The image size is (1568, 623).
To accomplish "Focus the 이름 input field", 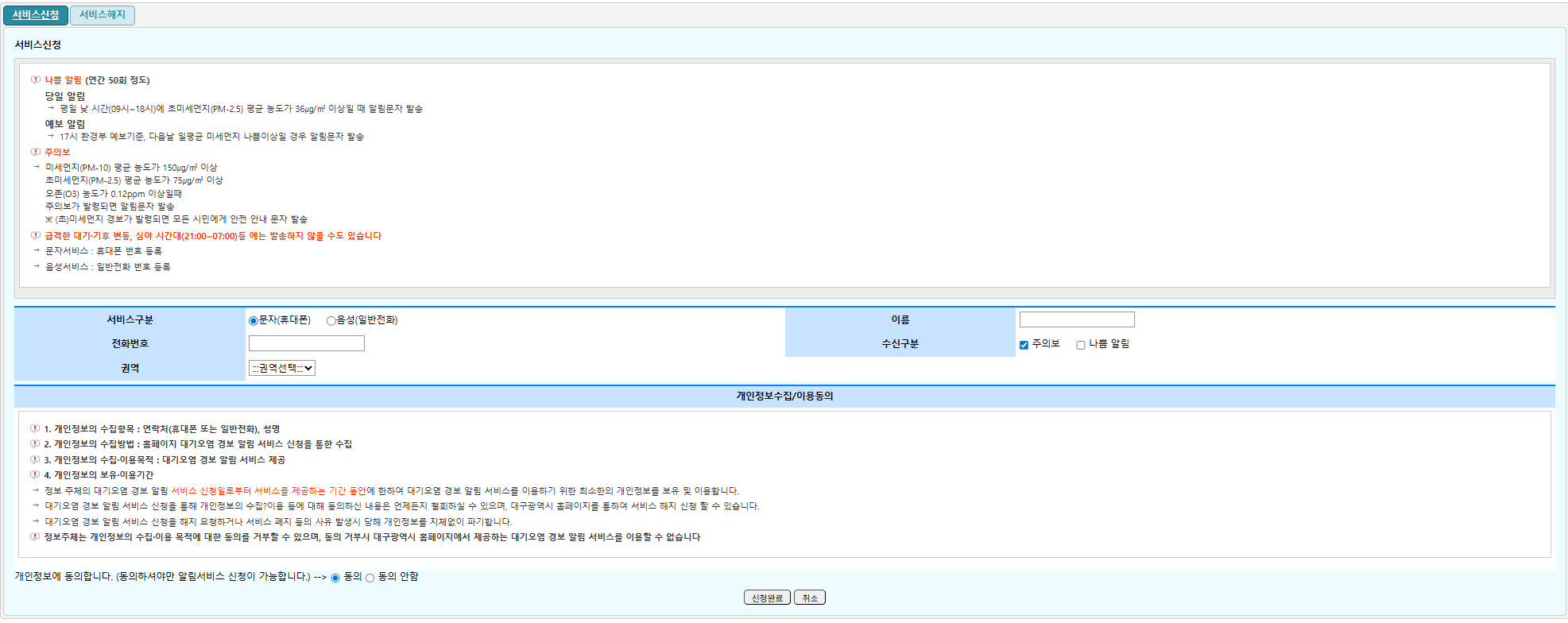I will coord(1077,319).
